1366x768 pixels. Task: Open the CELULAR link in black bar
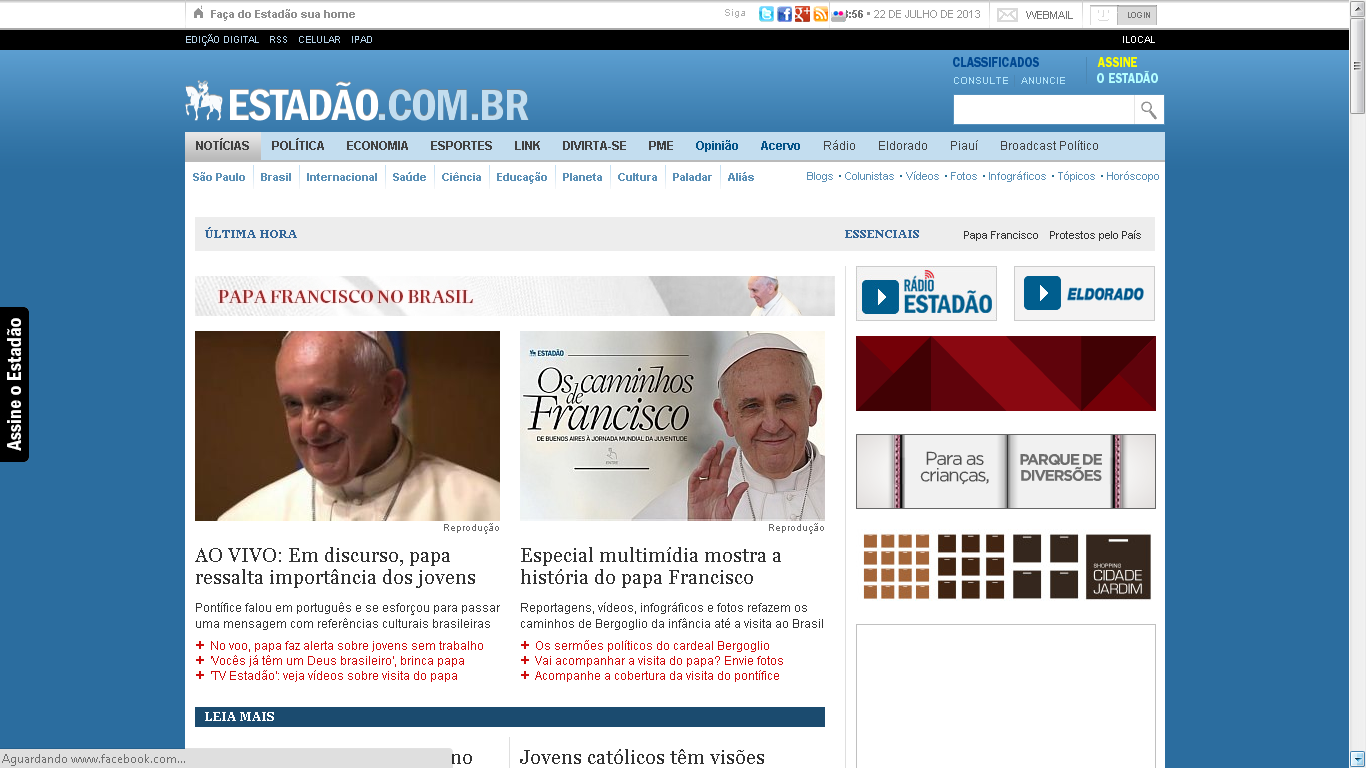click(320, 40)
